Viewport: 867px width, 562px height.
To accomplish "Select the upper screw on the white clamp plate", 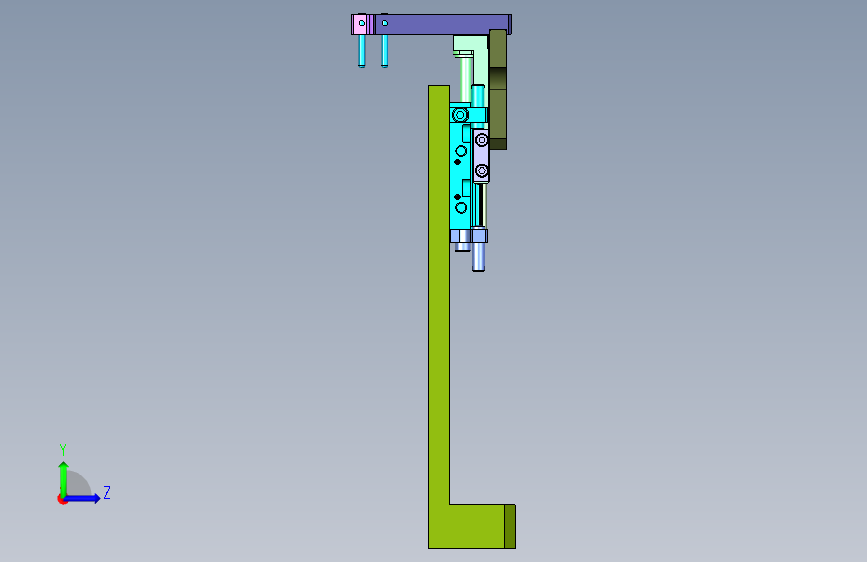I will point(482,140).
